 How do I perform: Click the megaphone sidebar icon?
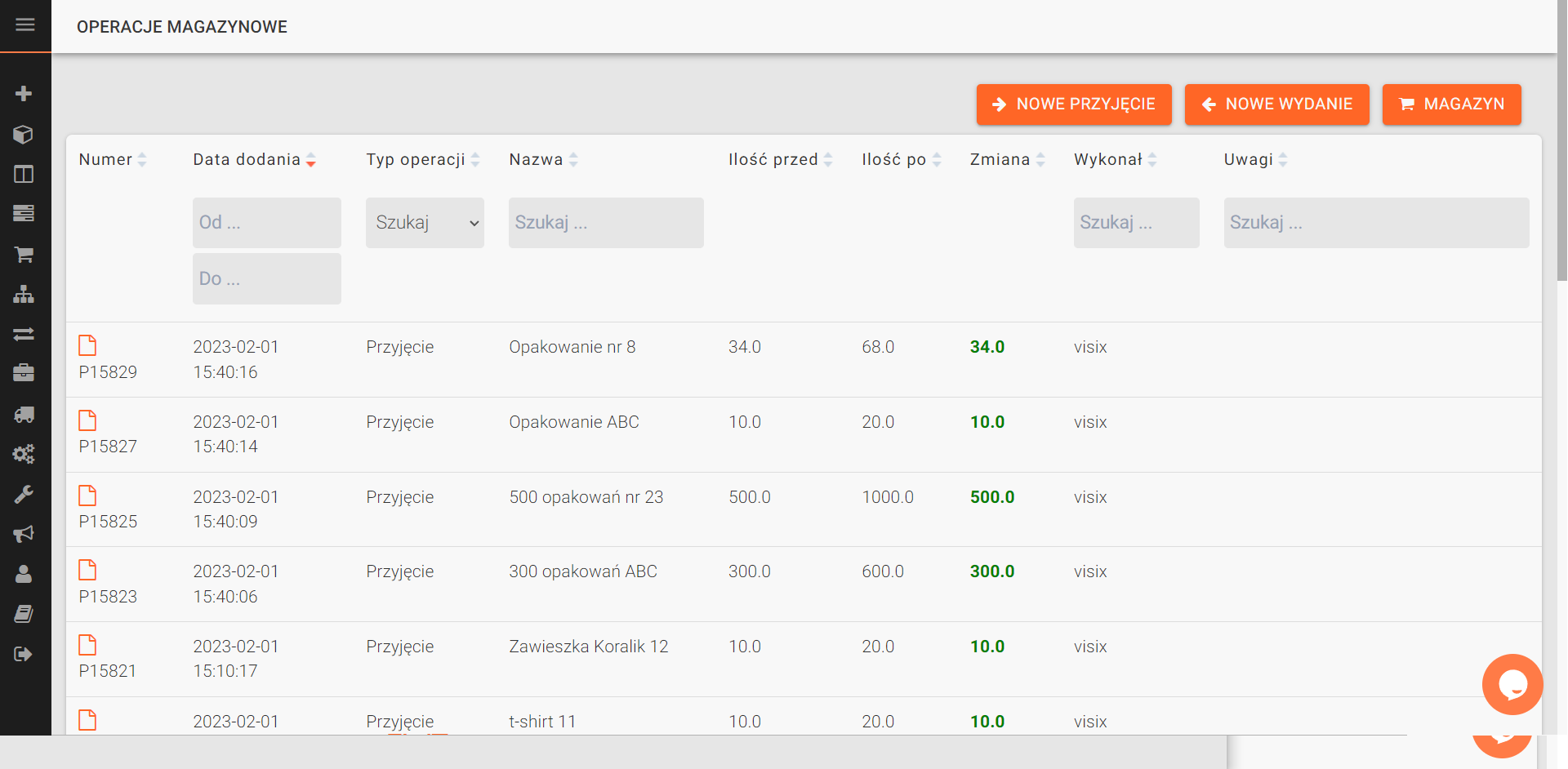coord(24,534)
